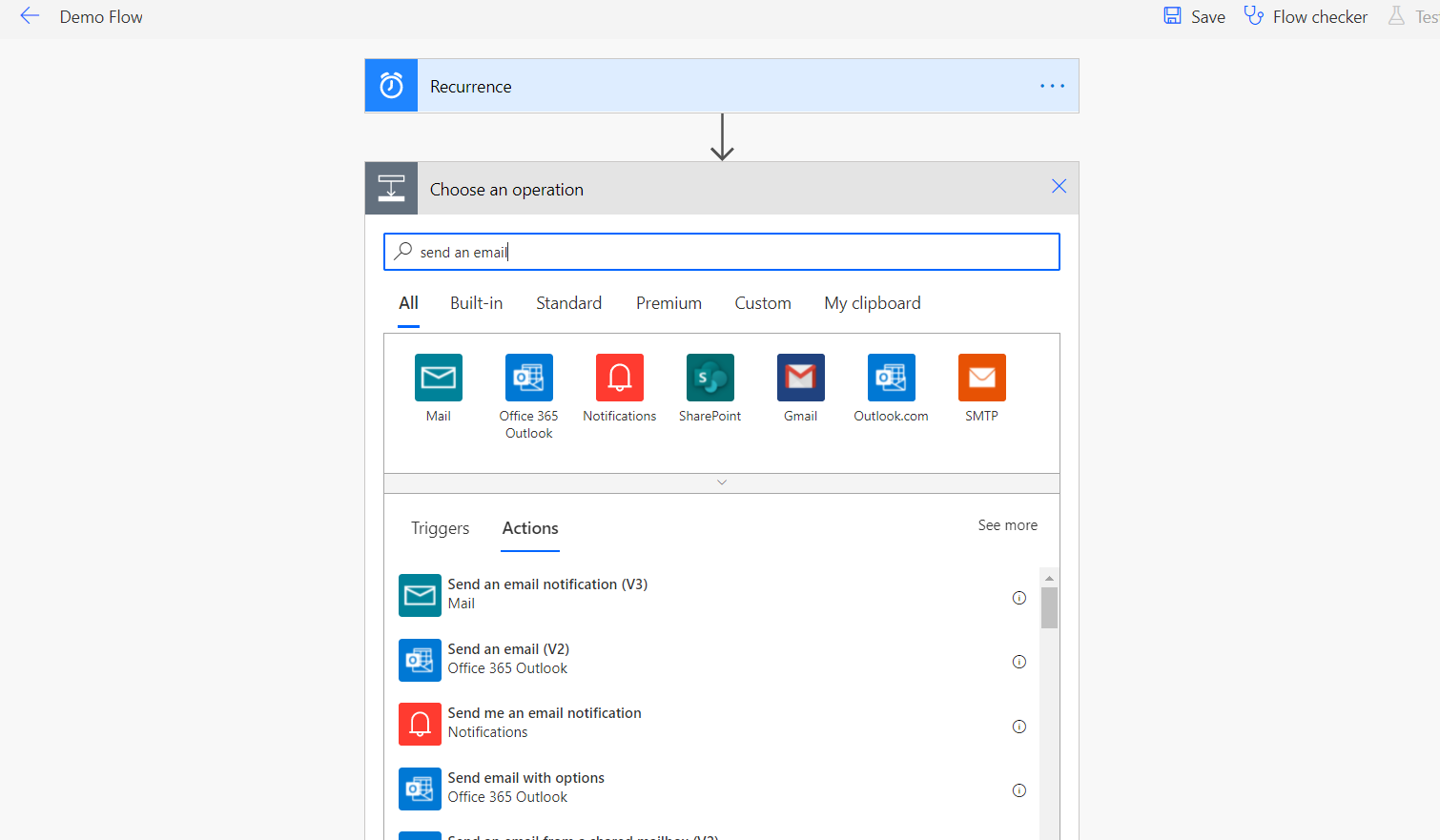Save the Demo Flow

pos(1193,16)
